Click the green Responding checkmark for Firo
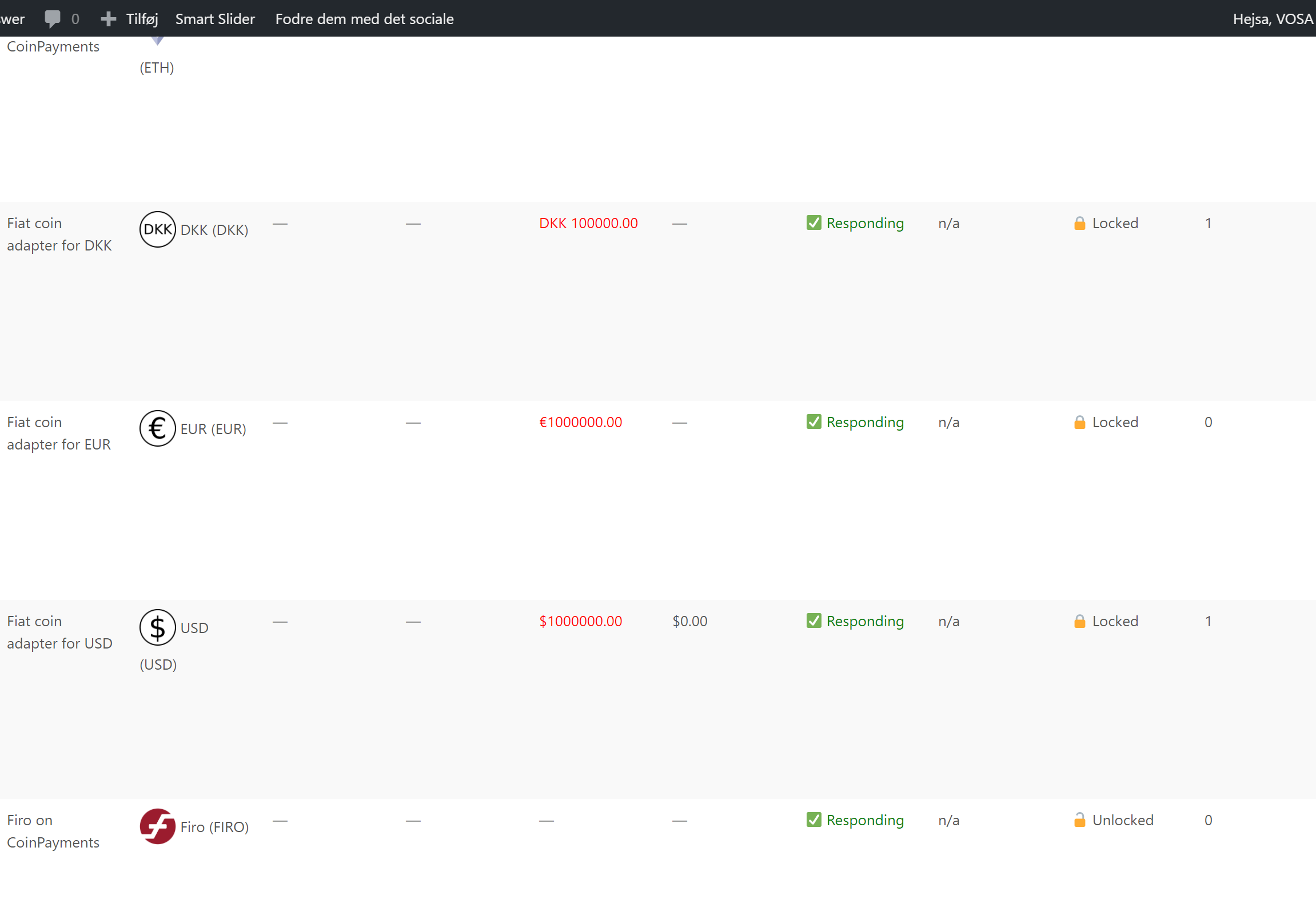The image size is (1316, 907). tap(814, 820)
